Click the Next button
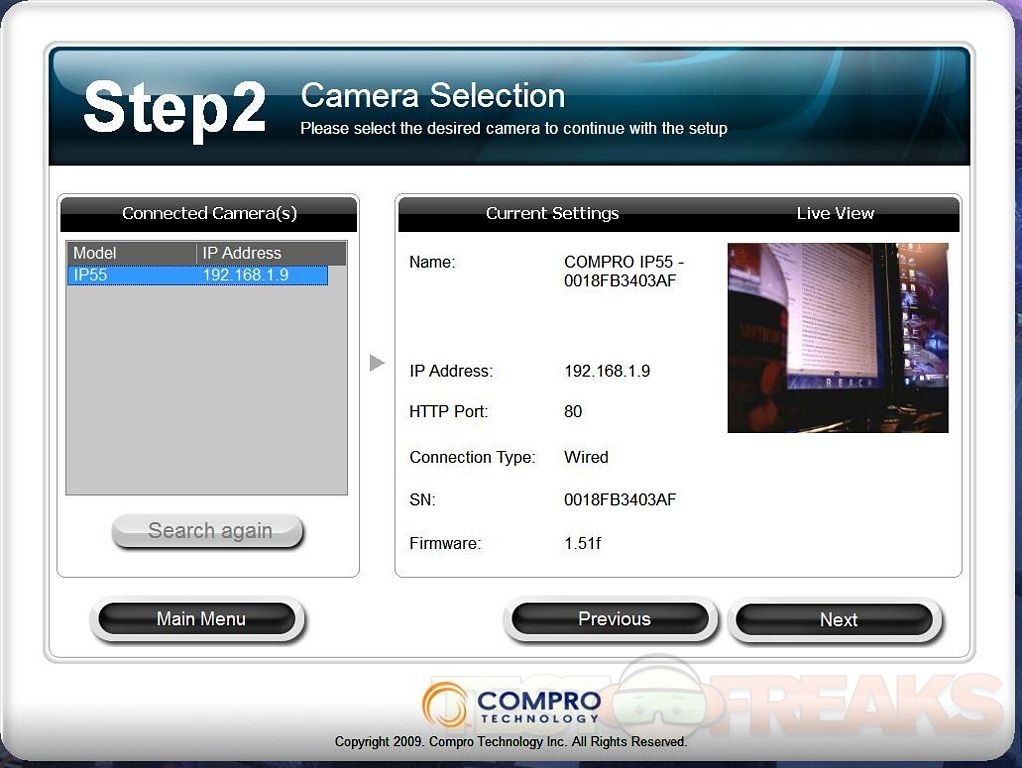 point(838,620)
